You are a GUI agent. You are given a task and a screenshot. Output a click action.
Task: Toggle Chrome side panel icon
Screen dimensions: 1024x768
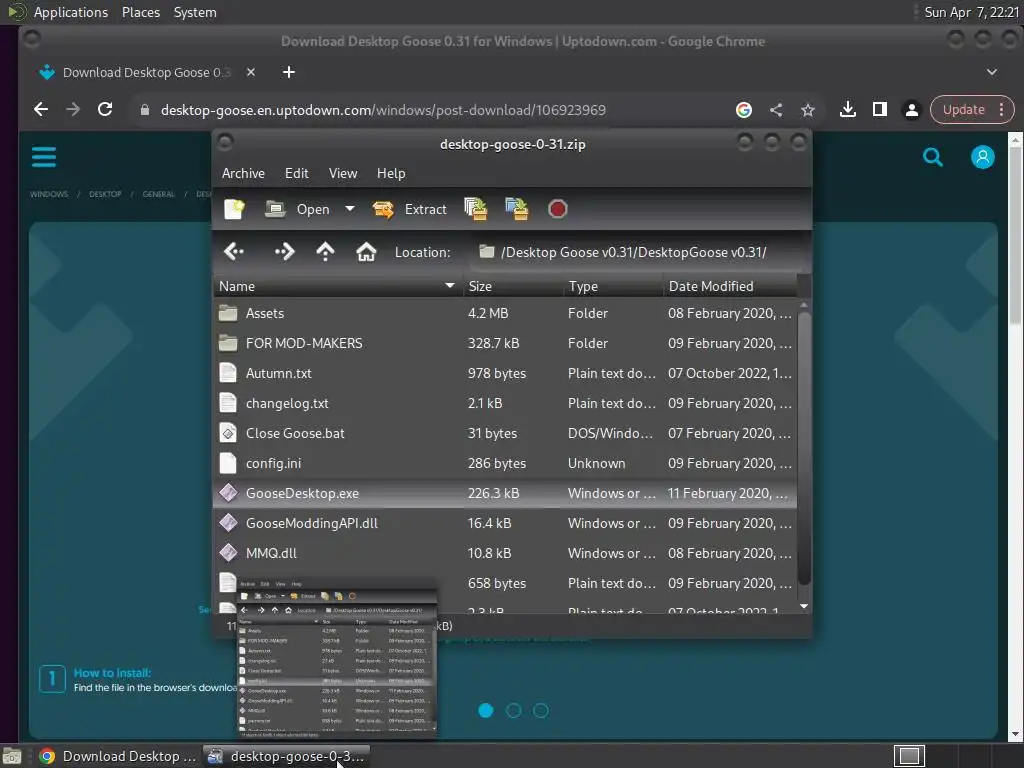(x=880, y=110)
